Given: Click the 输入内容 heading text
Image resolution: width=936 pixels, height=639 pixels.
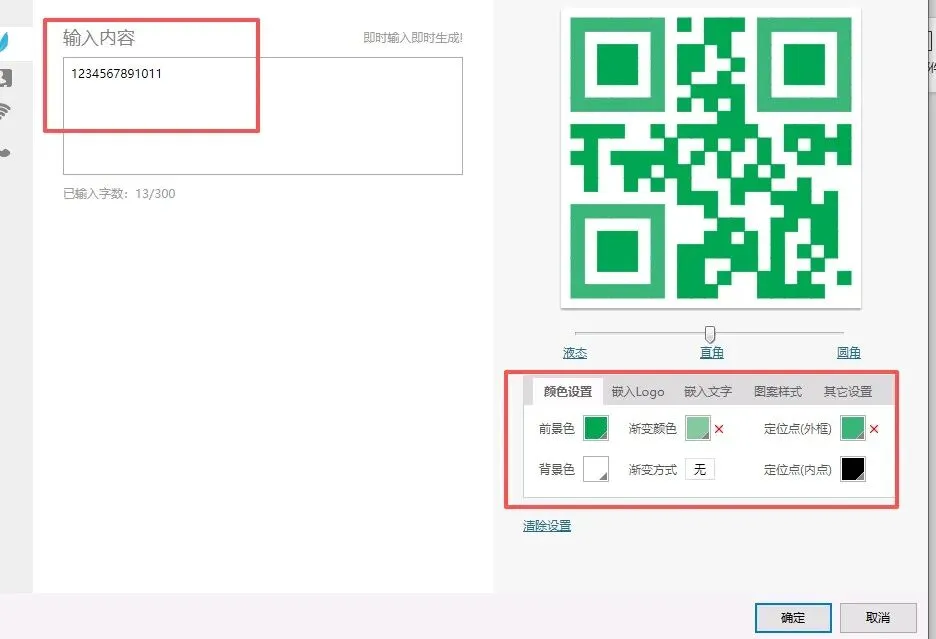Looking at the screenshot, I should click(99, 38).
